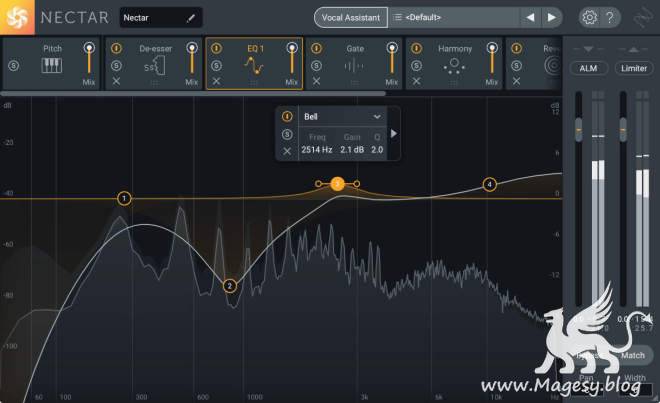This screenshot has height=403, width=660.
Task: Remove the Gate module
Action: coord(317,81)
